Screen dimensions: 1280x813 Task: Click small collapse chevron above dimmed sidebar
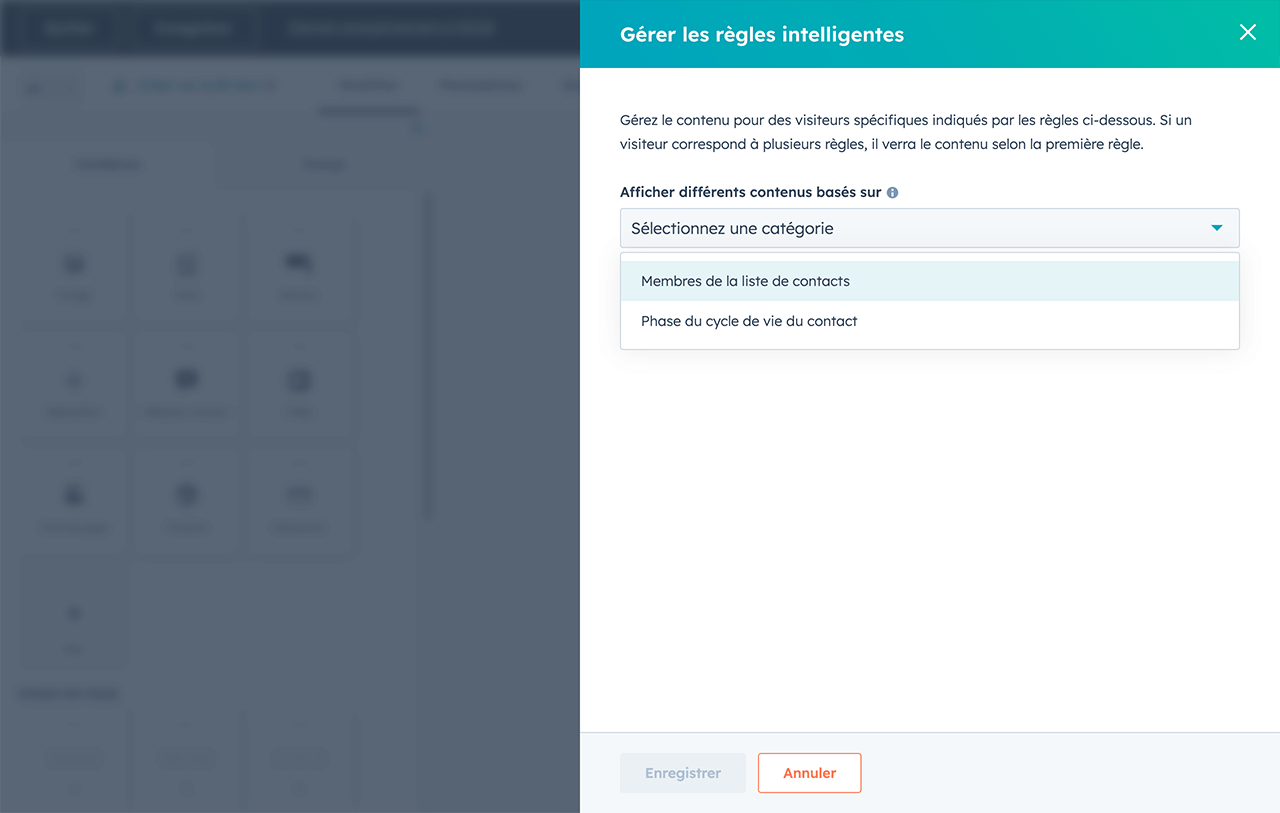pos(417,128)
